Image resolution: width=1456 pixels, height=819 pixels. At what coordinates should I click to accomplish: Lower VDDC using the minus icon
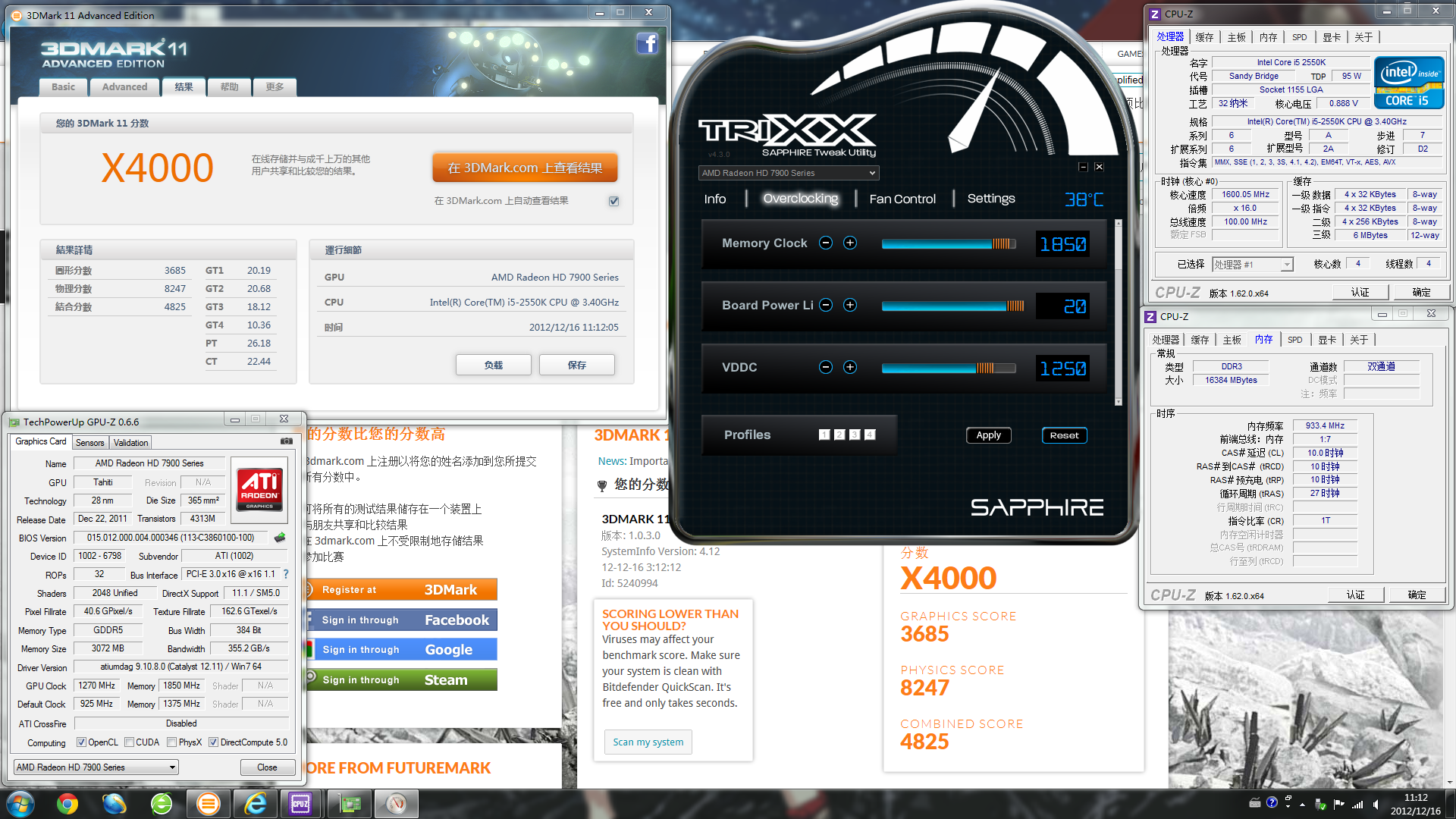826,367
